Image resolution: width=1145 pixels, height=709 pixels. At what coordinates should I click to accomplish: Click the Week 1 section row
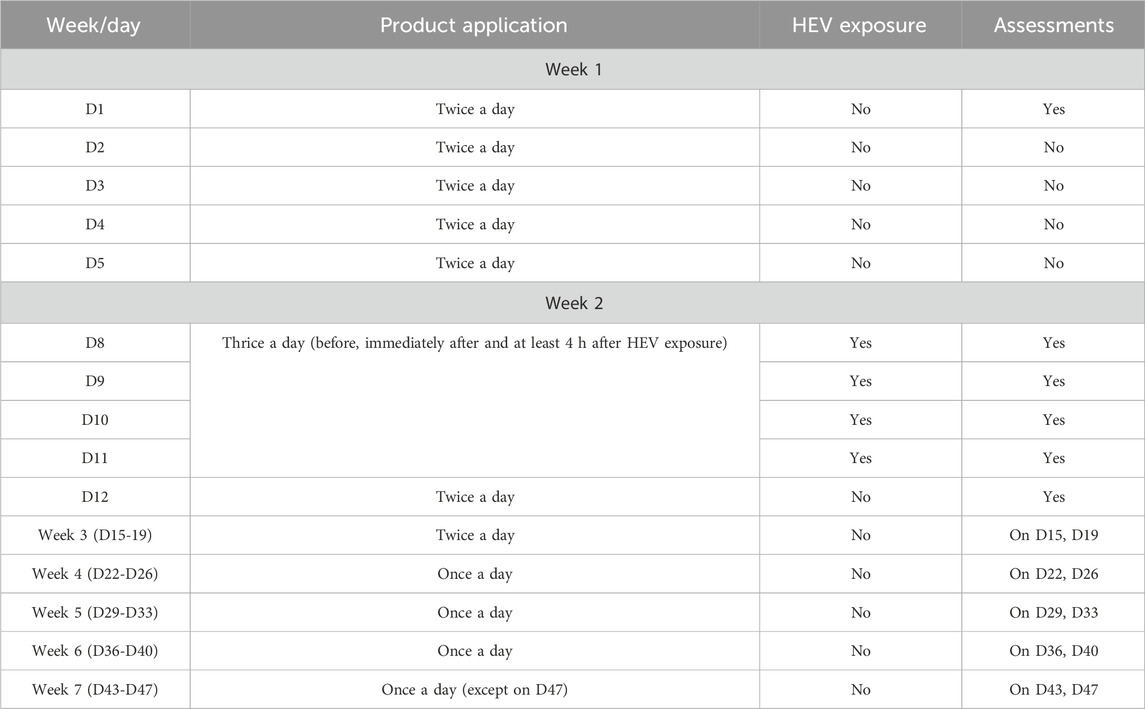coord(572,70)
